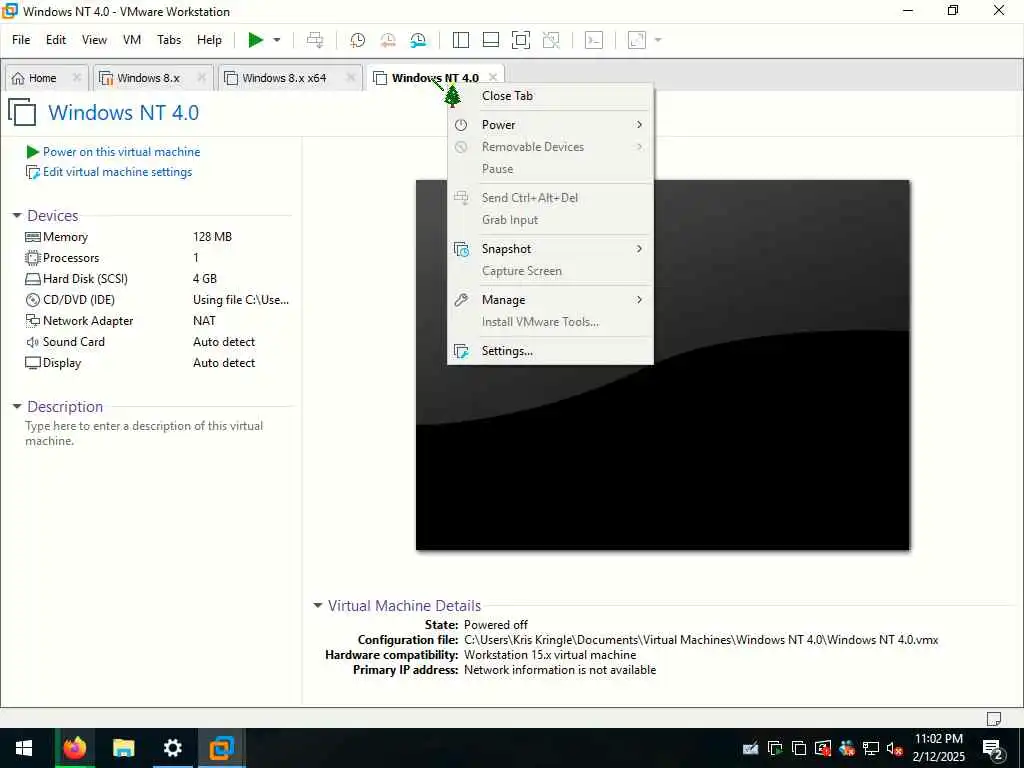Screen dimensions: 1024x768
Task: Expand the Manage submenu in context menu
Action: tap(550, 300)
